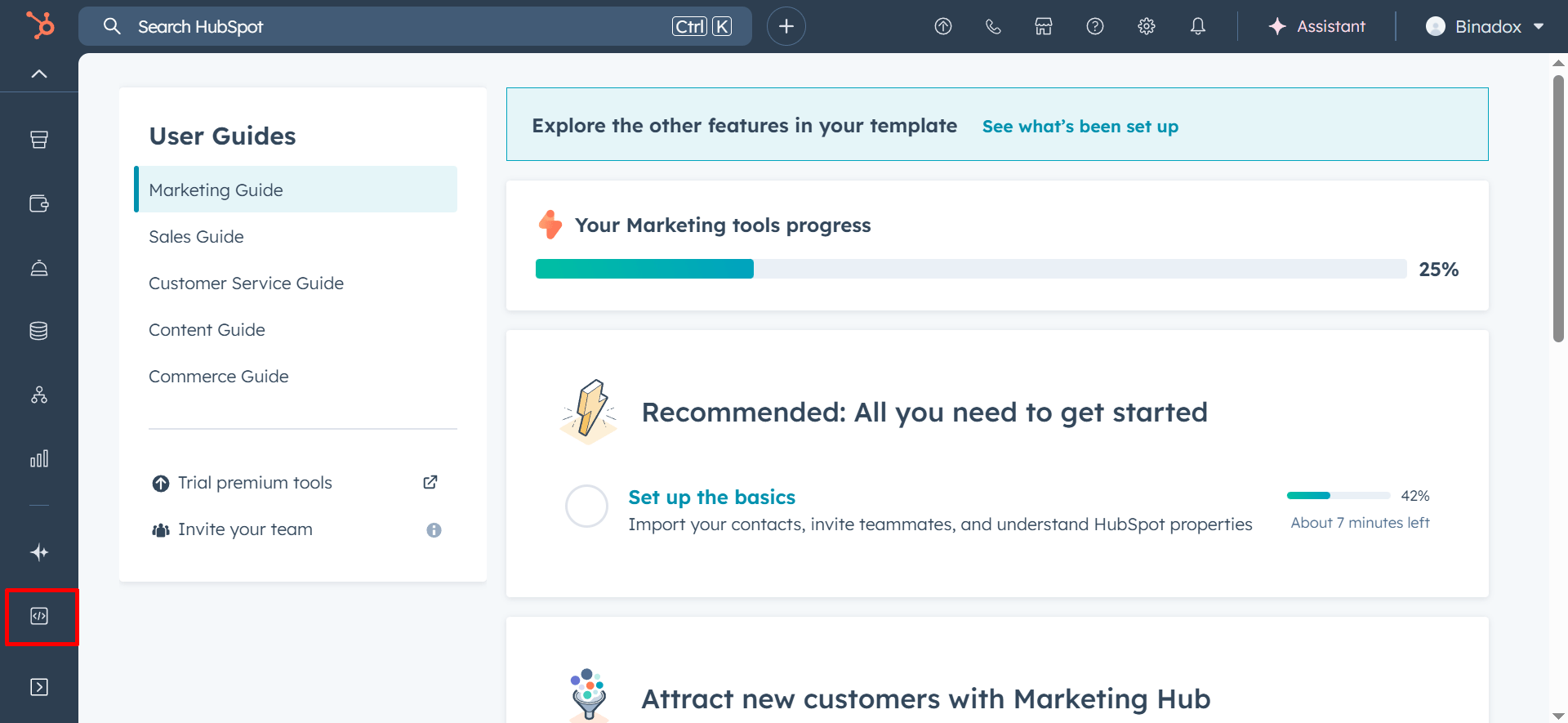
Task: Expand the left navigation sidebar
Action: point(39,687)
